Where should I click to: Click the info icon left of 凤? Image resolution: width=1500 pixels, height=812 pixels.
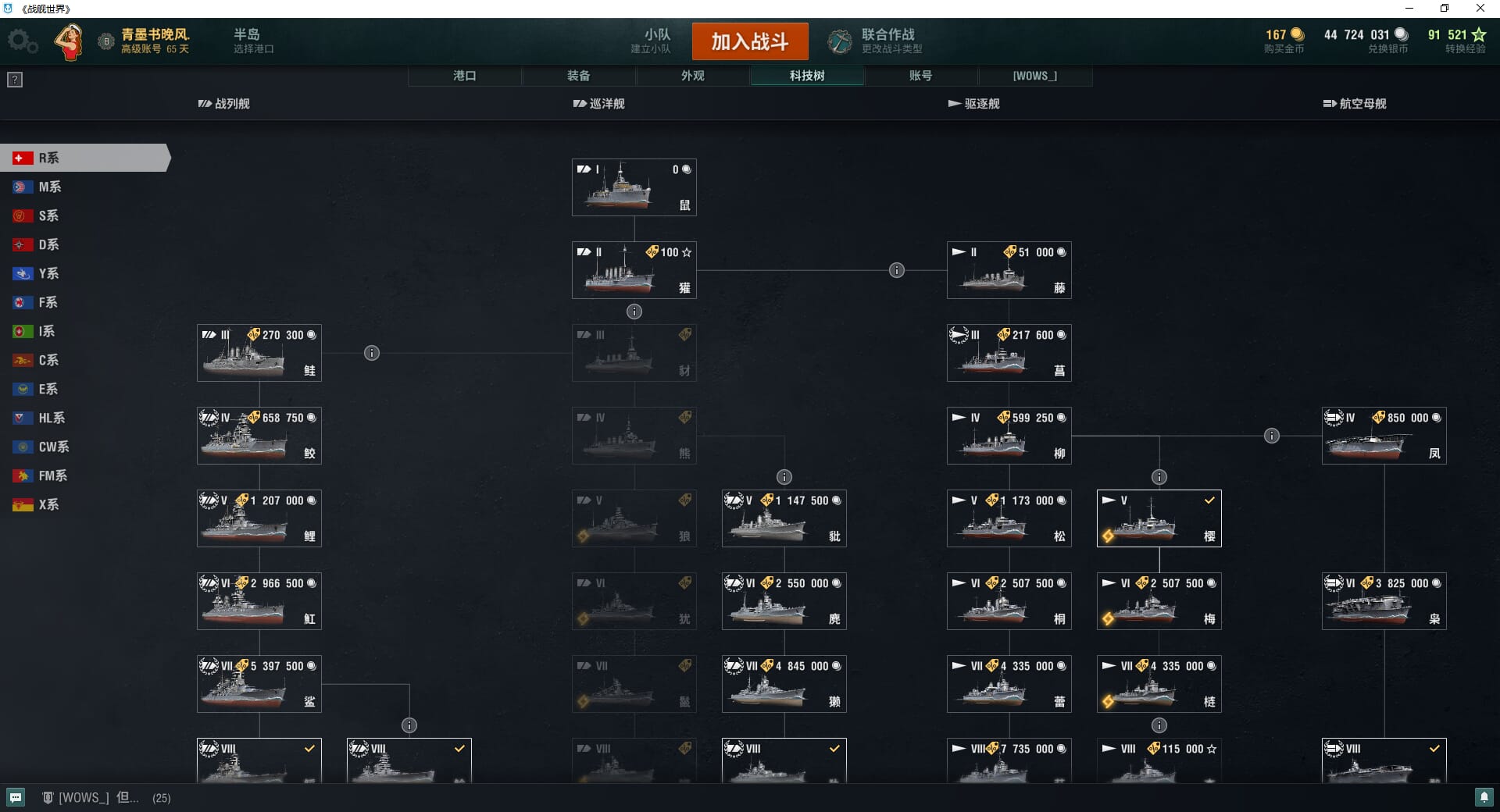point(1272,436)
